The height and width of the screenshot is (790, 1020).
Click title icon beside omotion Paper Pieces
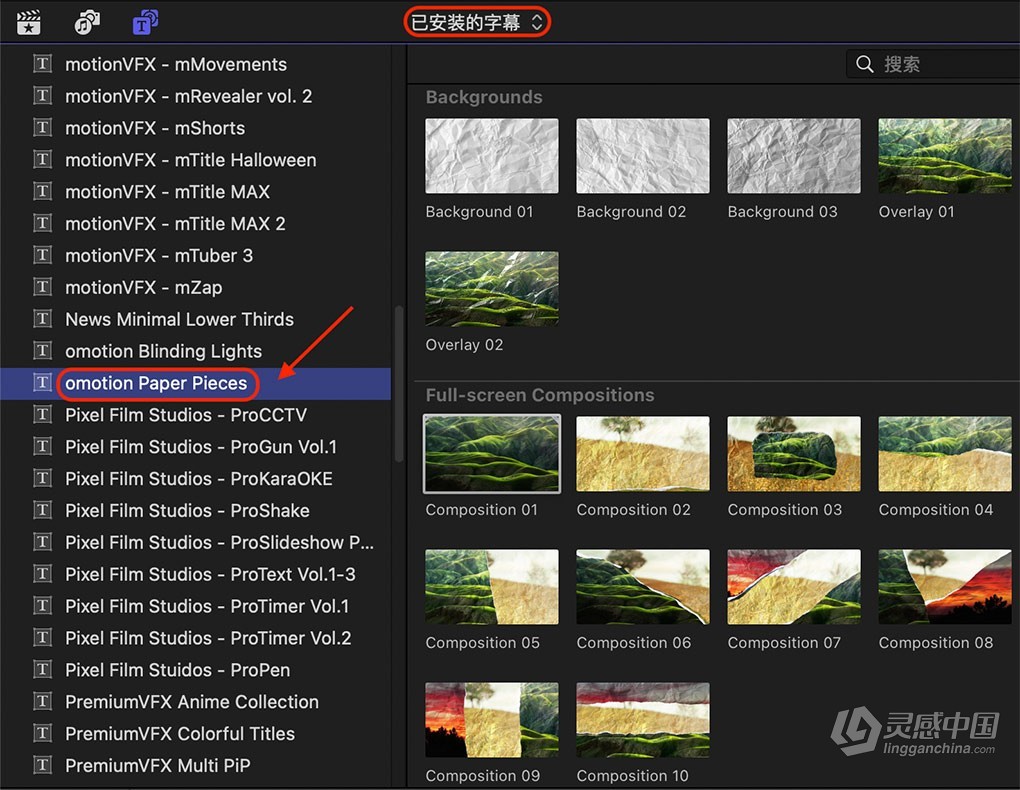point(43,383)
